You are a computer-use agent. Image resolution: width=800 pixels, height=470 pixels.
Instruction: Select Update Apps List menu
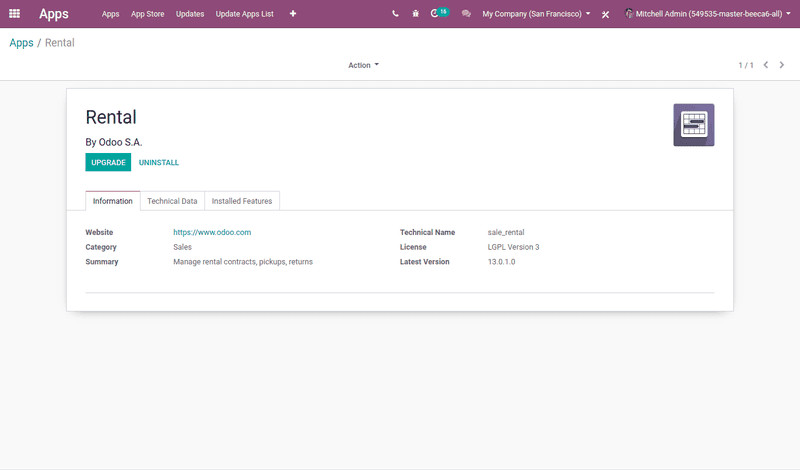244,14
